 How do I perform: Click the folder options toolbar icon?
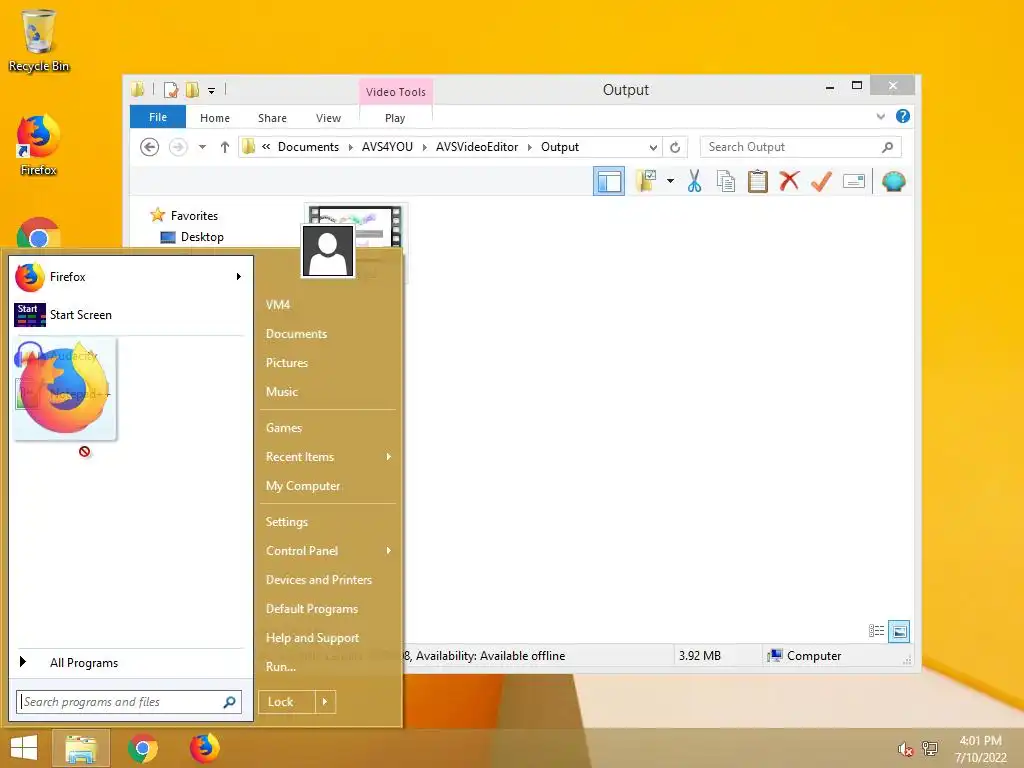(x=646, y=181)
